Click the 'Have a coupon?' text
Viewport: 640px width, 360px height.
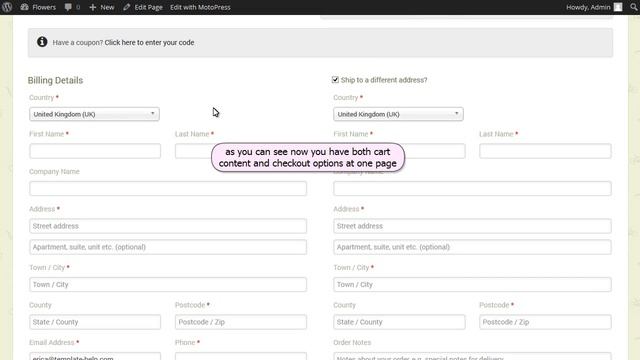[x=78, y=42]
